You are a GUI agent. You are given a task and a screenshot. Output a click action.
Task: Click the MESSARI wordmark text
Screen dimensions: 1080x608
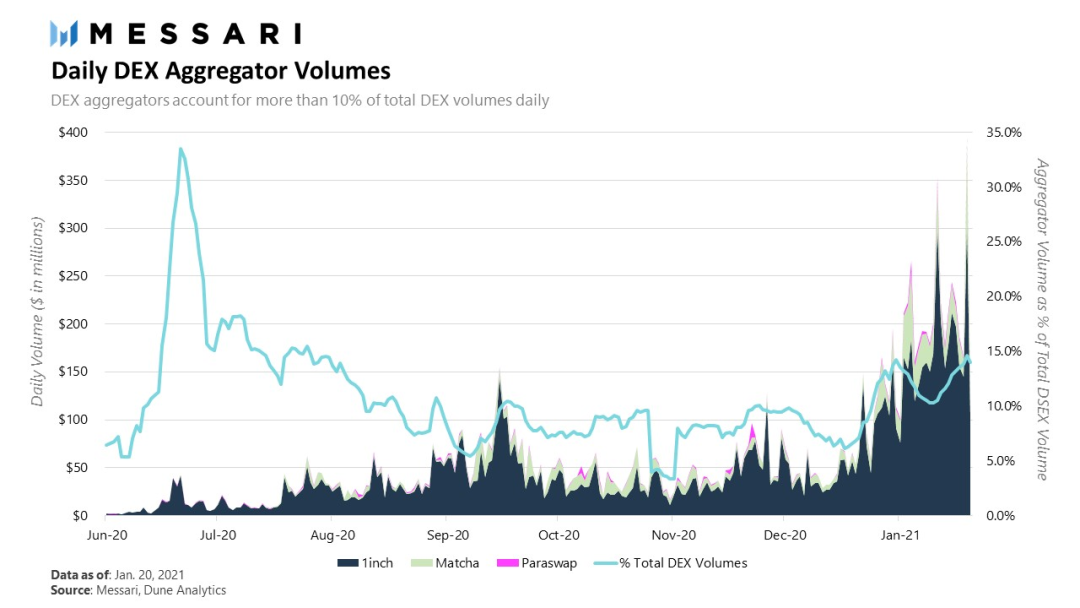click(196, 34)
